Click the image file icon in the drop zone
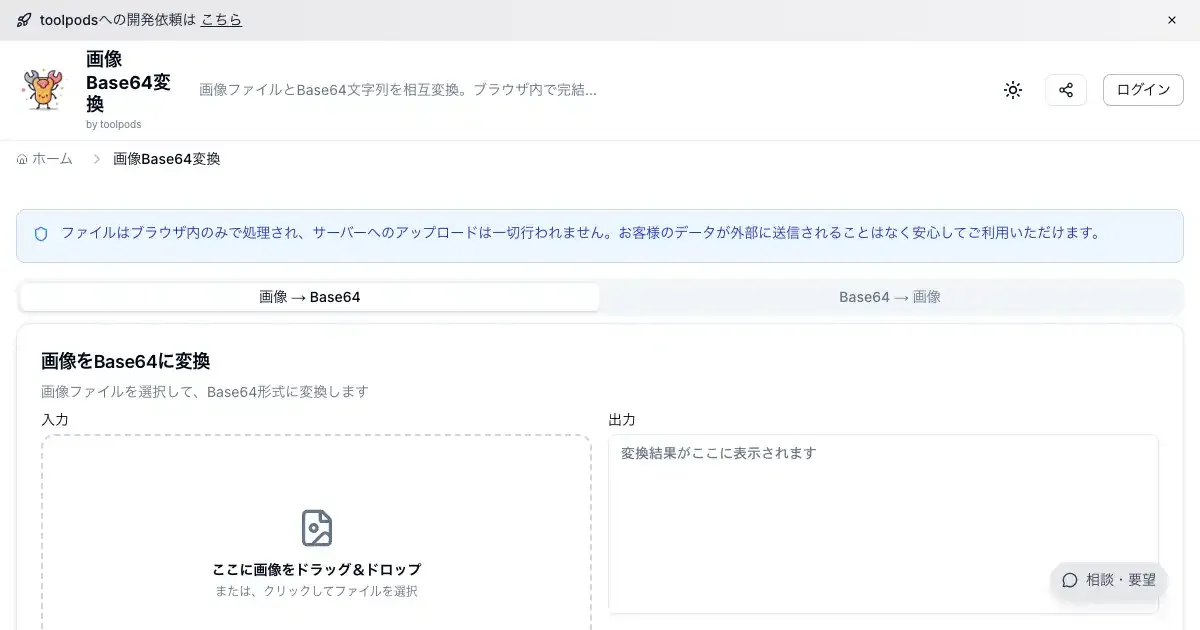1200x630 pixels. tap(316, 528)
